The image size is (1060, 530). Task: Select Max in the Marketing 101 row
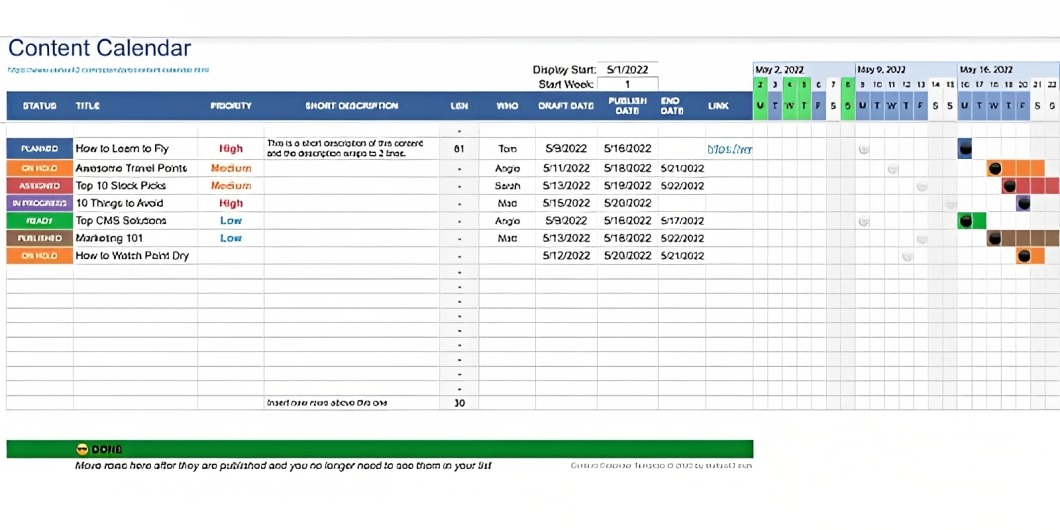(507, 239)
